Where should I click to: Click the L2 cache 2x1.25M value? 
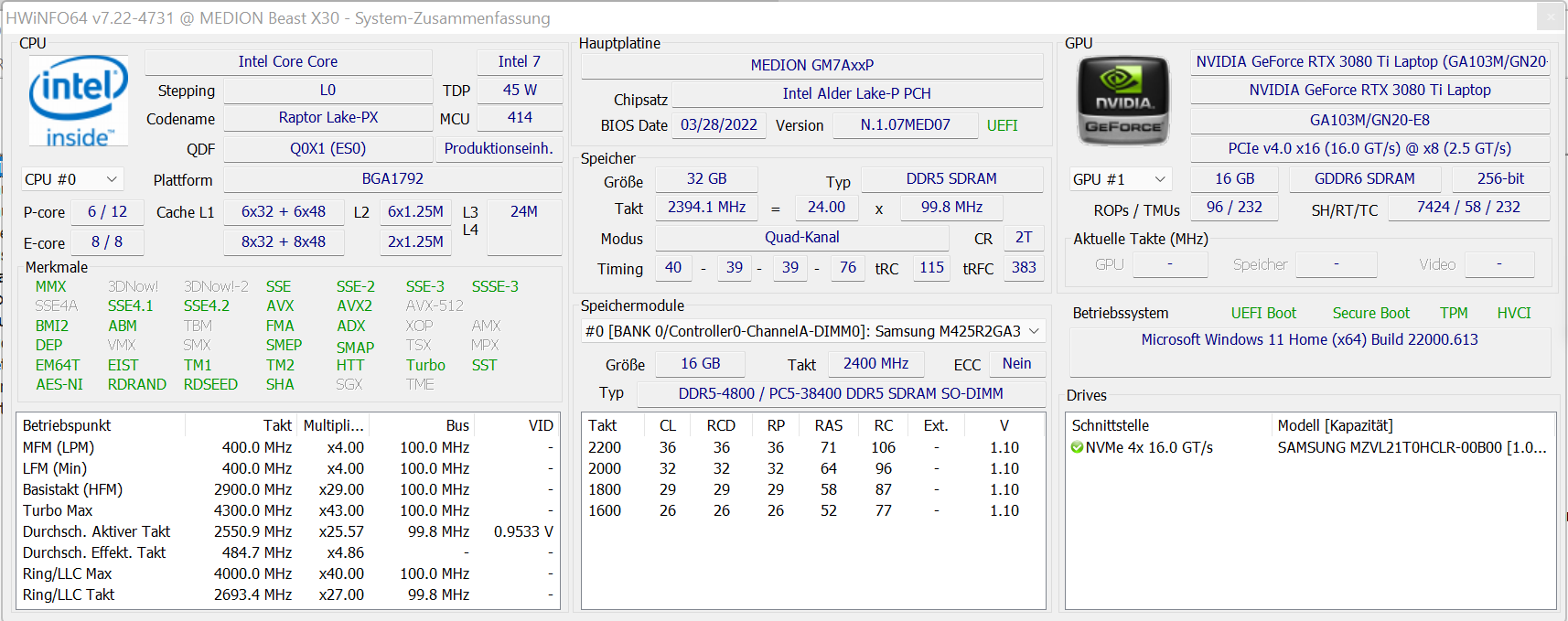pyautogui.click(x=415, y=242)
